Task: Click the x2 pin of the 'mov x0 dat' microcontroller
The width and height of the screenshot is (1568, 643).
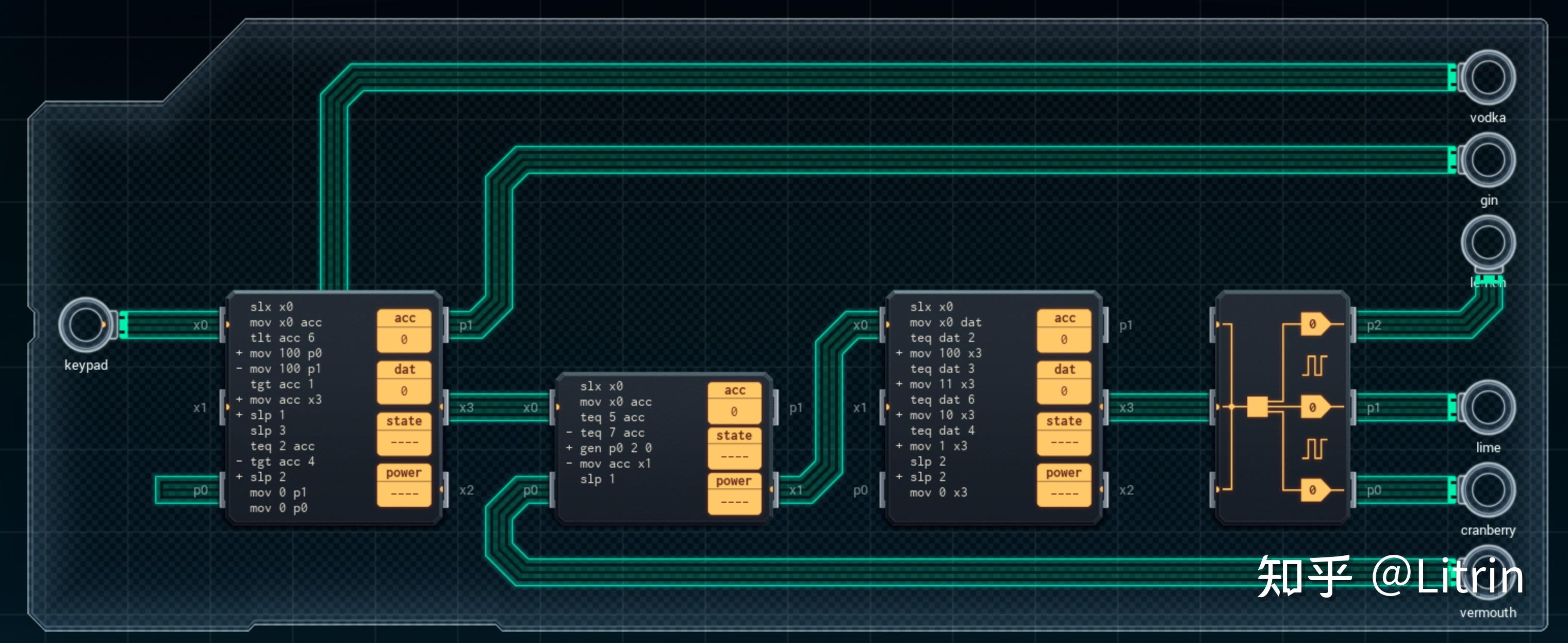Action: click(x=1126, y=490)
